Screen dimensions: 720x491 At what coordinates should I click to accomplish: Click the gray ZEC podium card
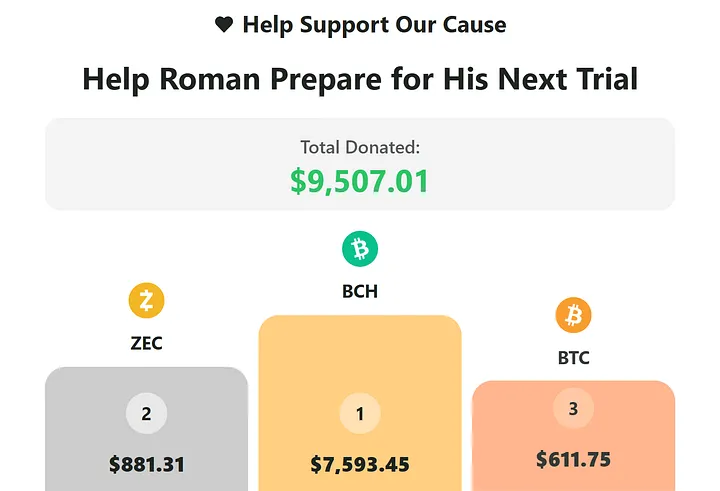pos(146,429)
